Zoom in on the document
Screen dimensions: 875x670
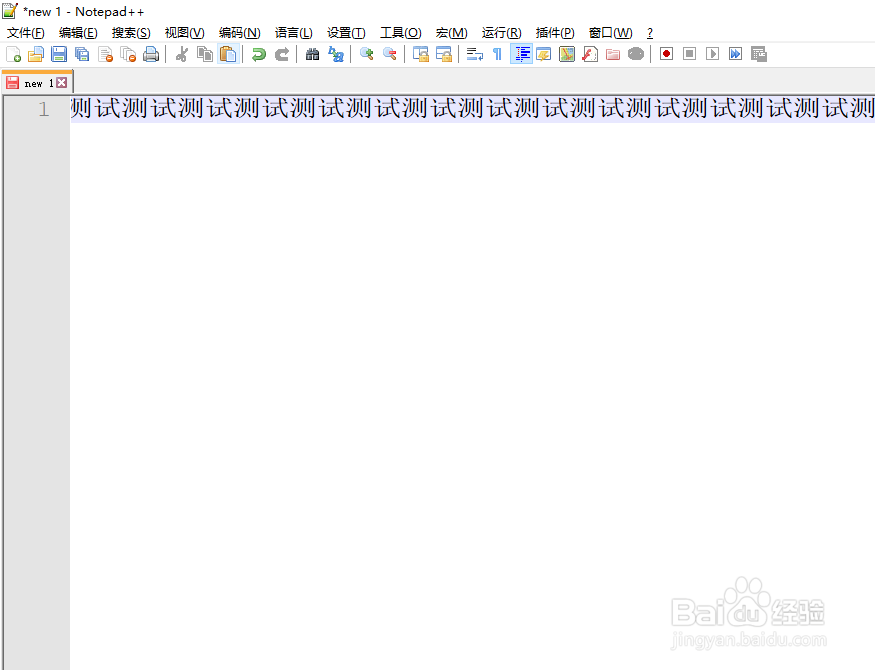tap(365, 54)
